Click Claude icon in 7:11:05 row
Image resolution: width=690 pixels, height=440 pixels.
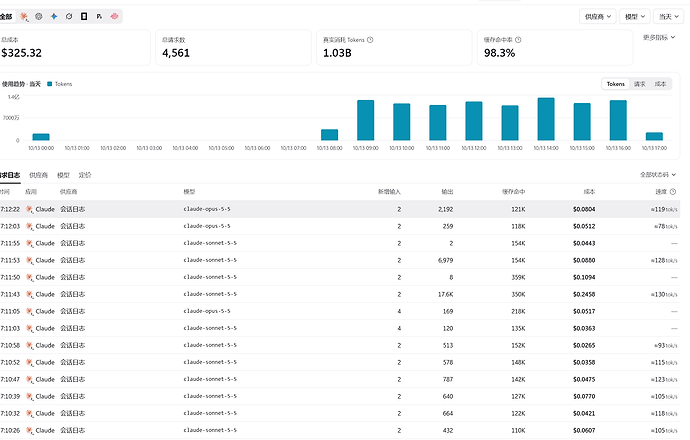pos(29,312)
